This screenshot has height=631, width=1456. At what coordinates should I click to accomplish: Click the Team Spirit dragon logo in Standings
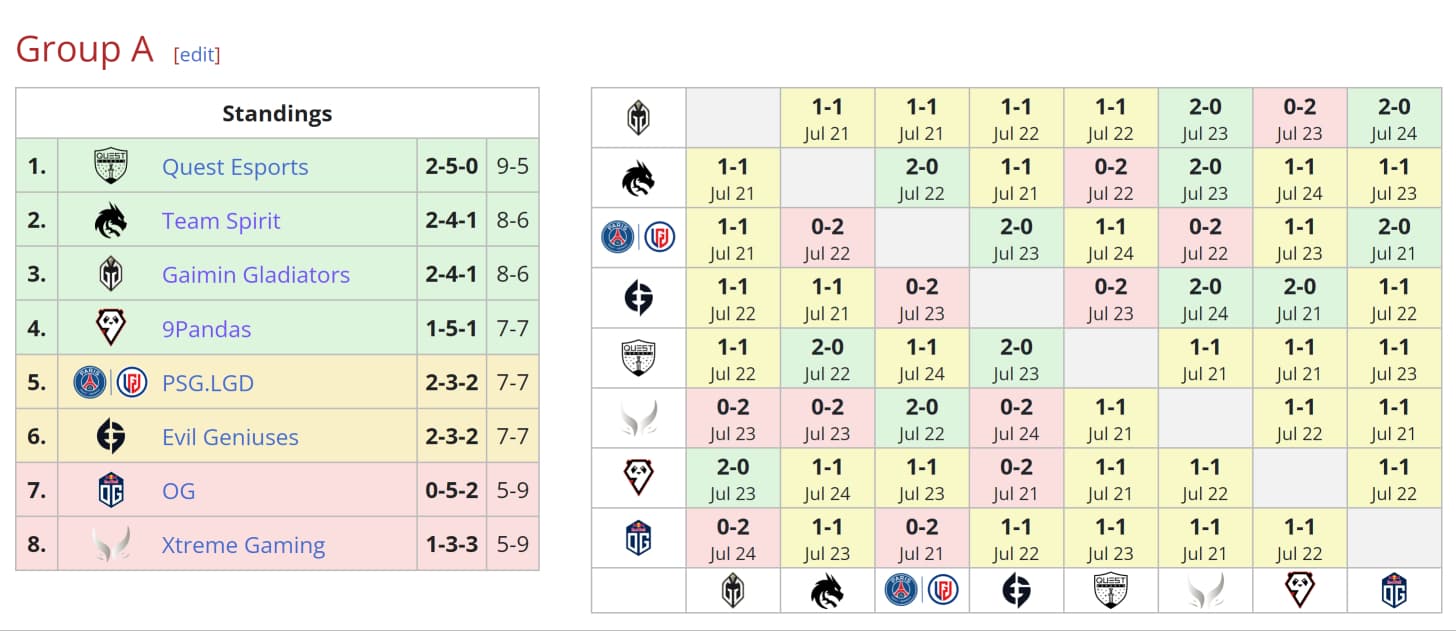coord(110,220)
